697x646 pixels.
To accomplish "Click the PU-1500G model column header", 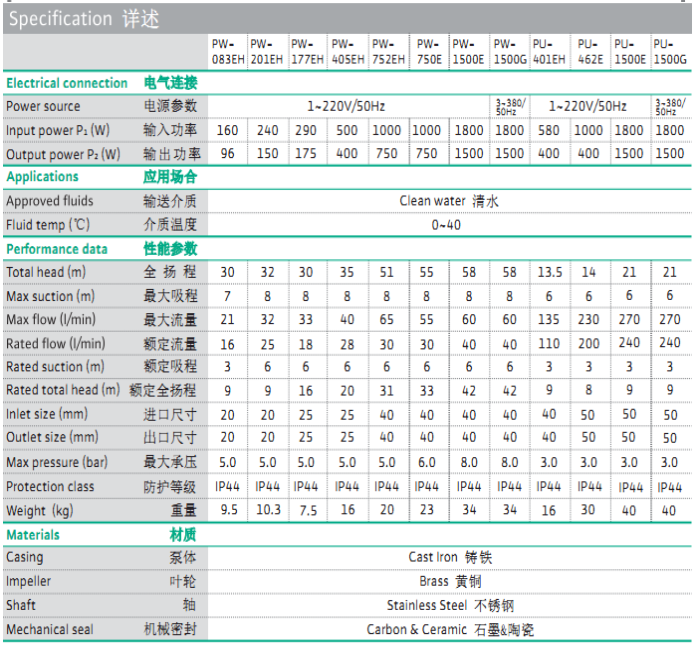I will pos(670,51).
